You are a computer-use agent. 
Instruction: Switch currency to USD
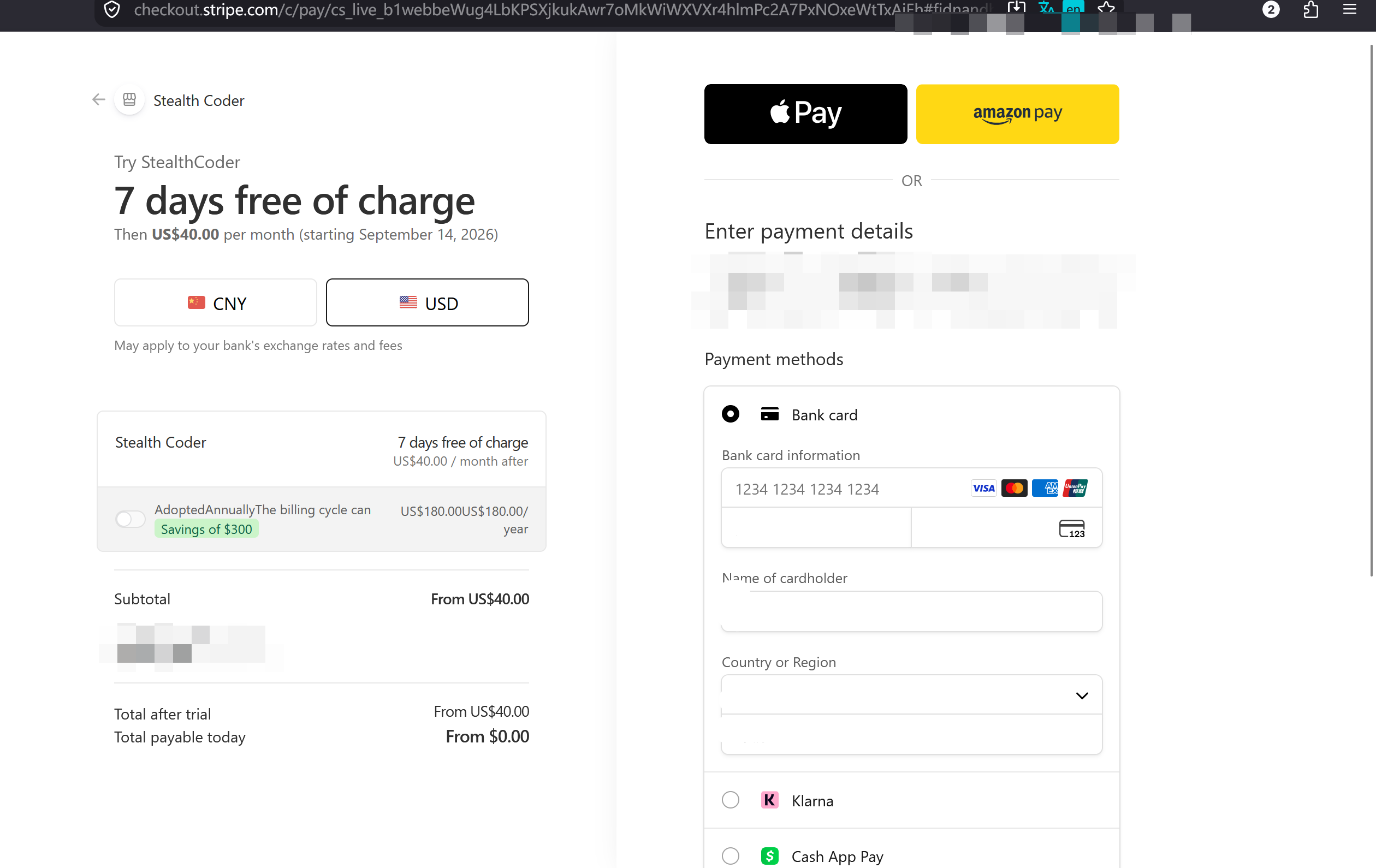[x=428, y=302]
